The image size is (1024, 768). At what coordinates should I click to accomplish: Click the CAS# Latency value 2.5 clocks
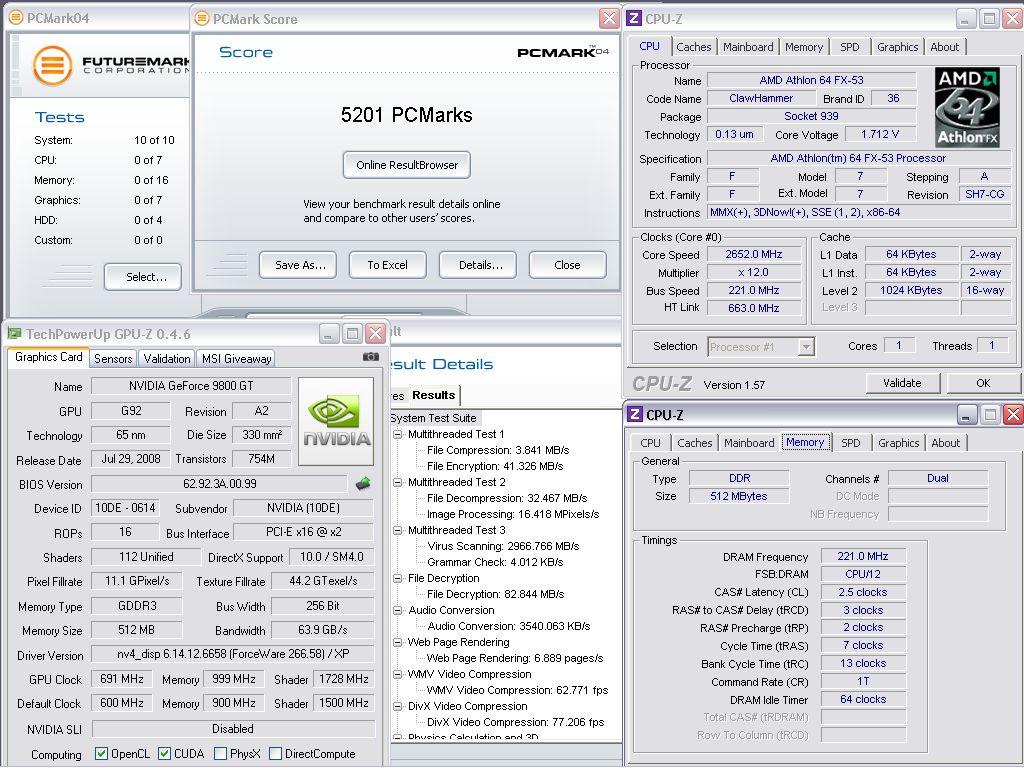click(x=863, y=592)
